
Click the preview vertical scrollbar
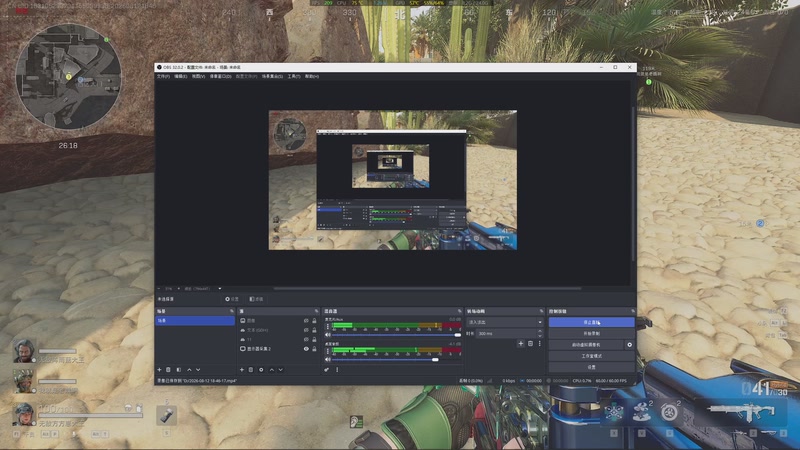[634, 184]
